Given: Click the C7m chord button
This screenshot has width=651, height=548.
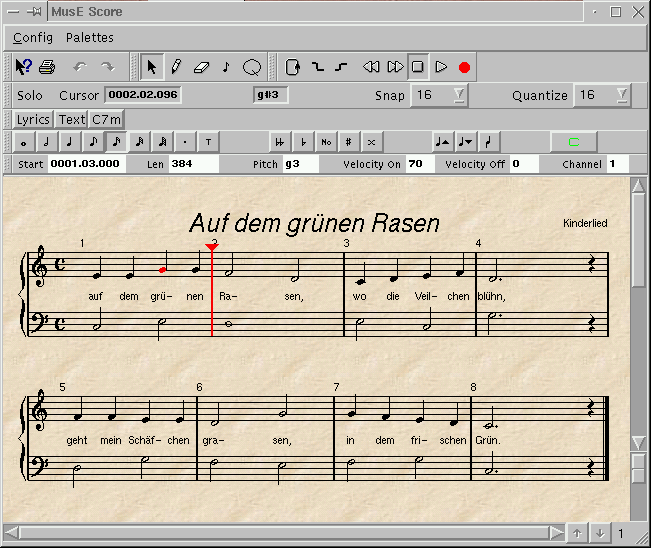Looking at the screenshot, I should pos(107,119).
